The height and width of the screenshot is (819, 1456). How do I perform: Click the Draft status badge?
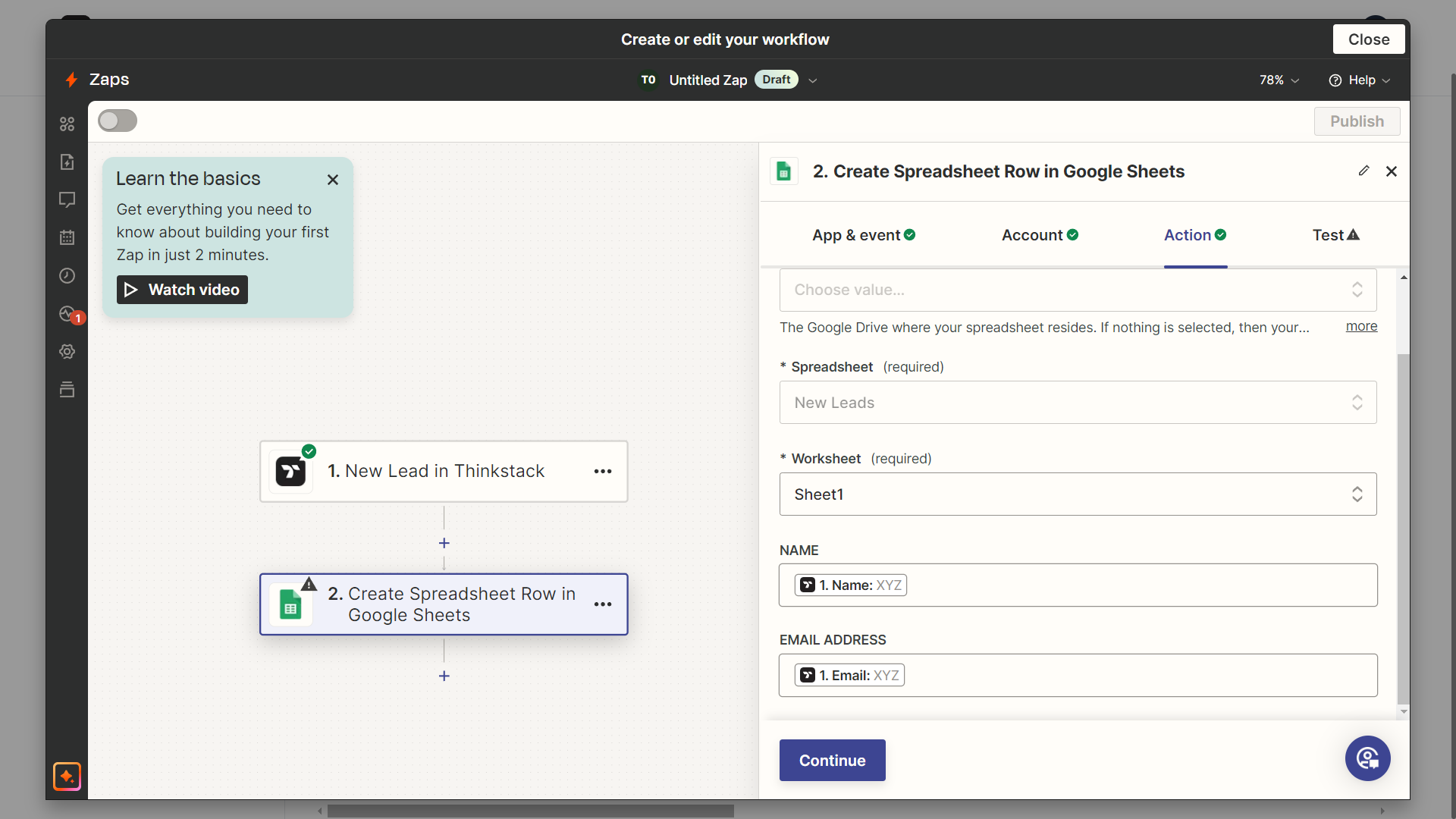click(776, 80)
